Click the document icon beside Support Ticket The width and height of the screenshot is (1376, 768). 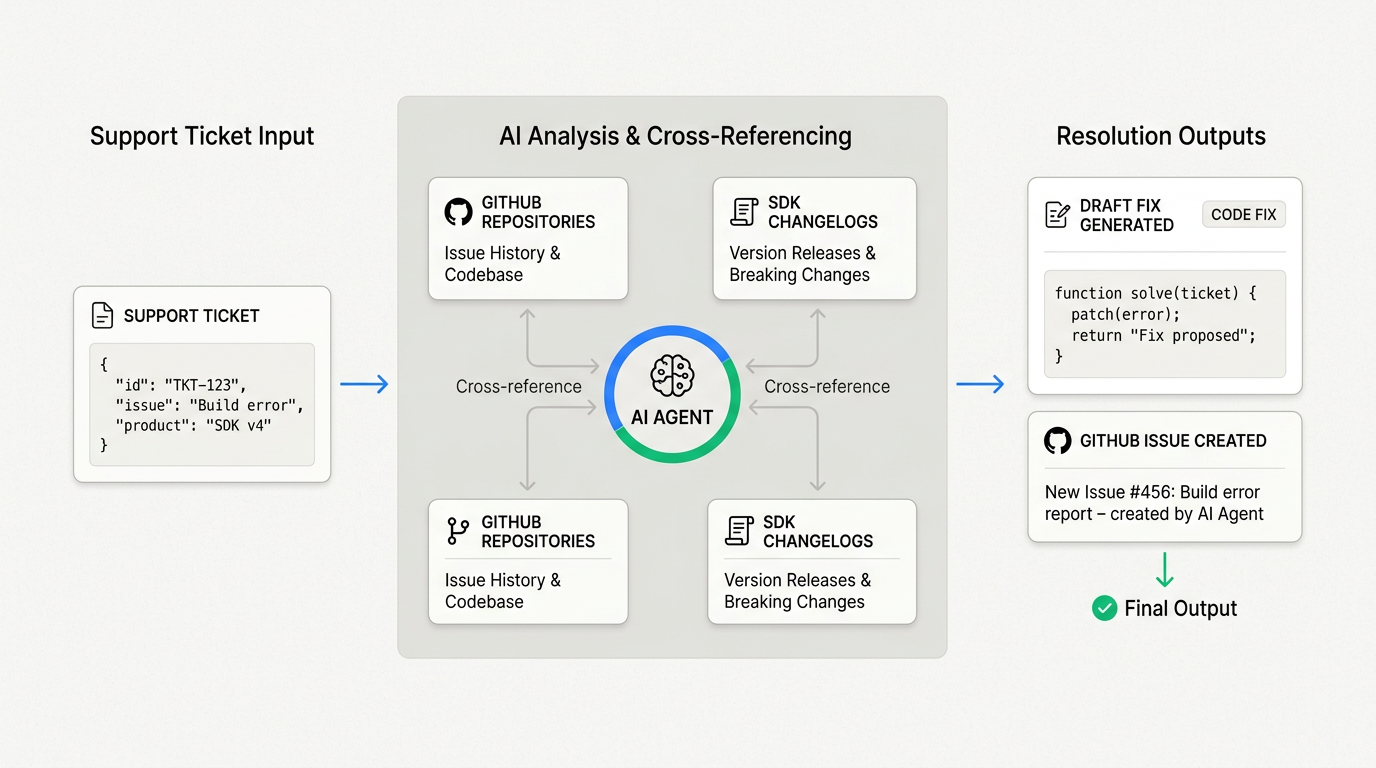pyautogui.click(x=102, y=316)
